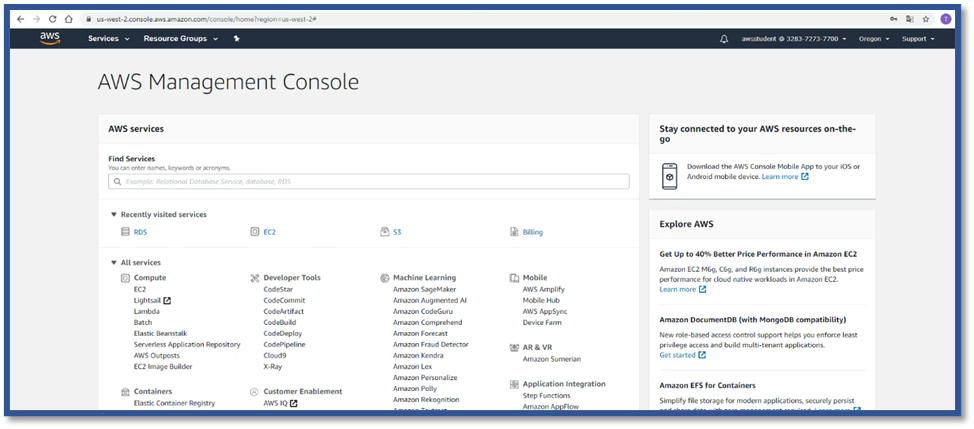The width and height of the screenshot is (974, 429).
Task: Open Lightsail under Compute
Action: point(152,300)
